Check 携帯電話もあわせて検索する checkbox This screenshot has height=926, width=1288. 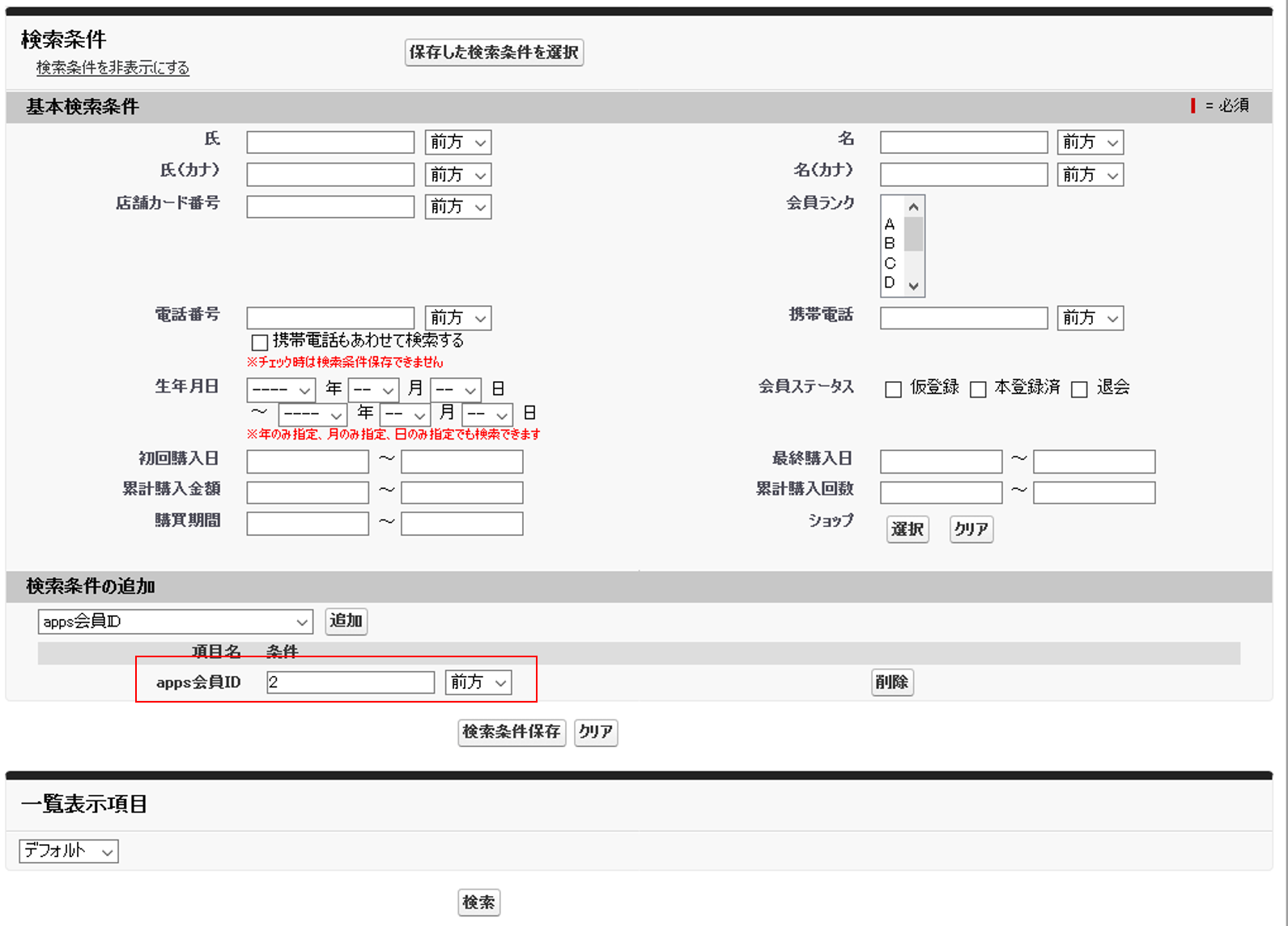point(260,342)
